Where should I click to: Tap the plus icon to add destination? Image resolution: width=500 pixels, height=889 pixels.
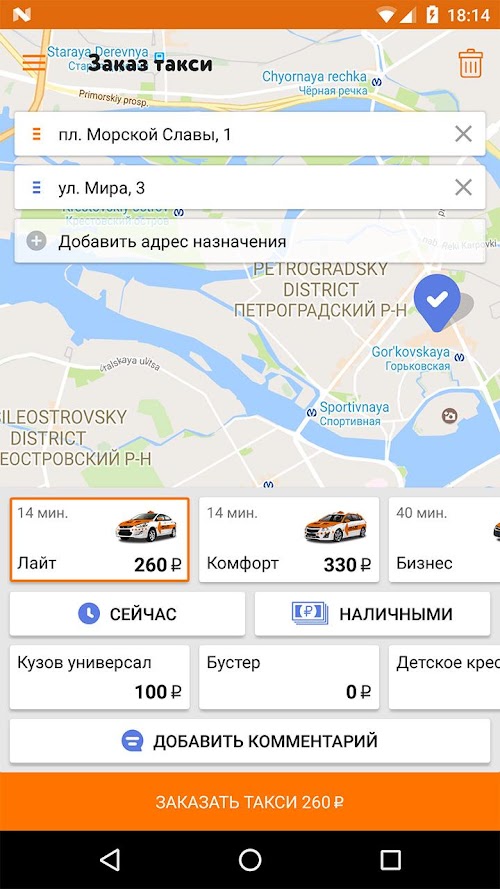36,242
